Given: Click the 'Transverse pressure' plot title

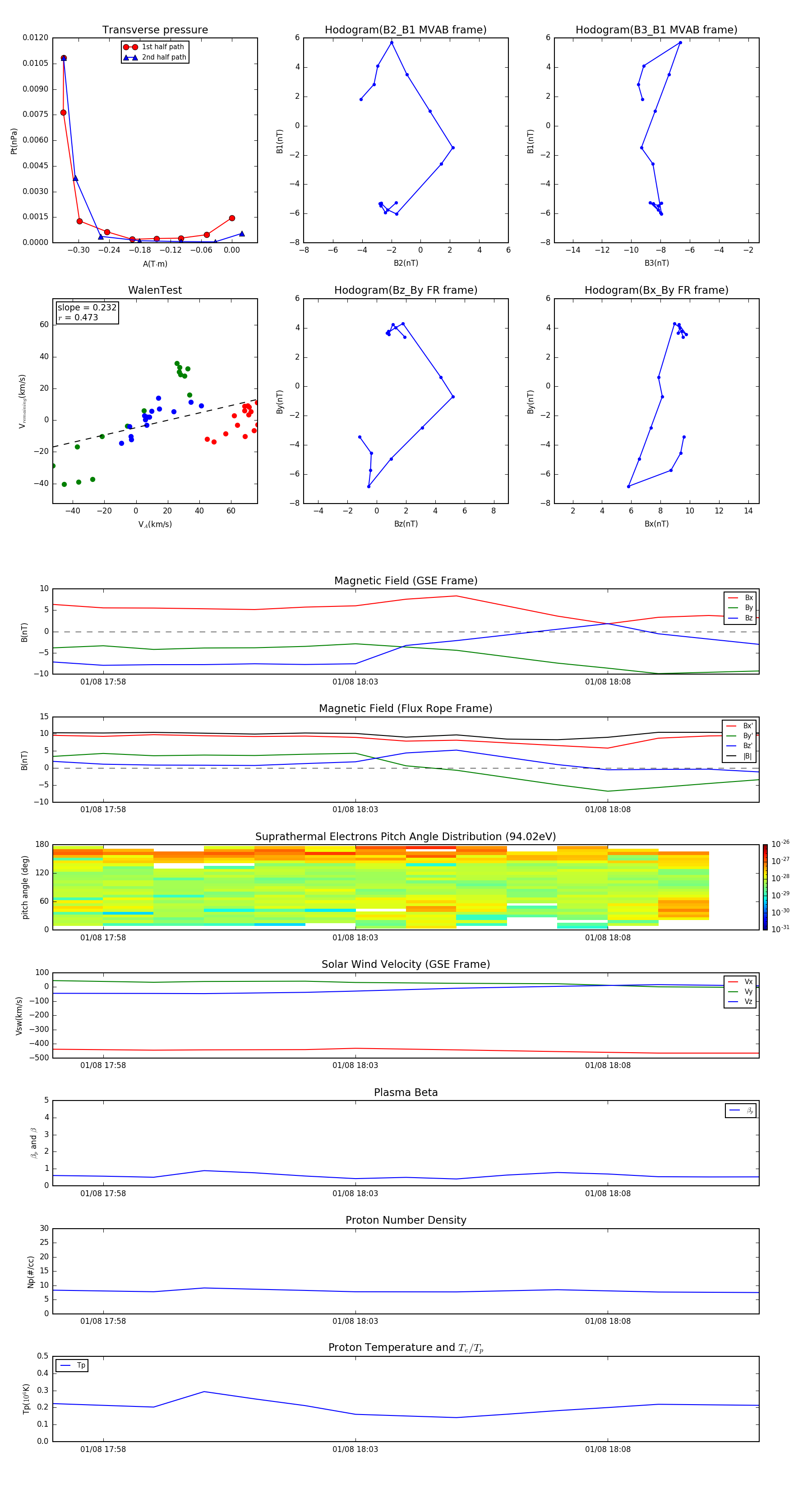Looking at the screenshot, I should pyautogui.click(x=155, y=30).
